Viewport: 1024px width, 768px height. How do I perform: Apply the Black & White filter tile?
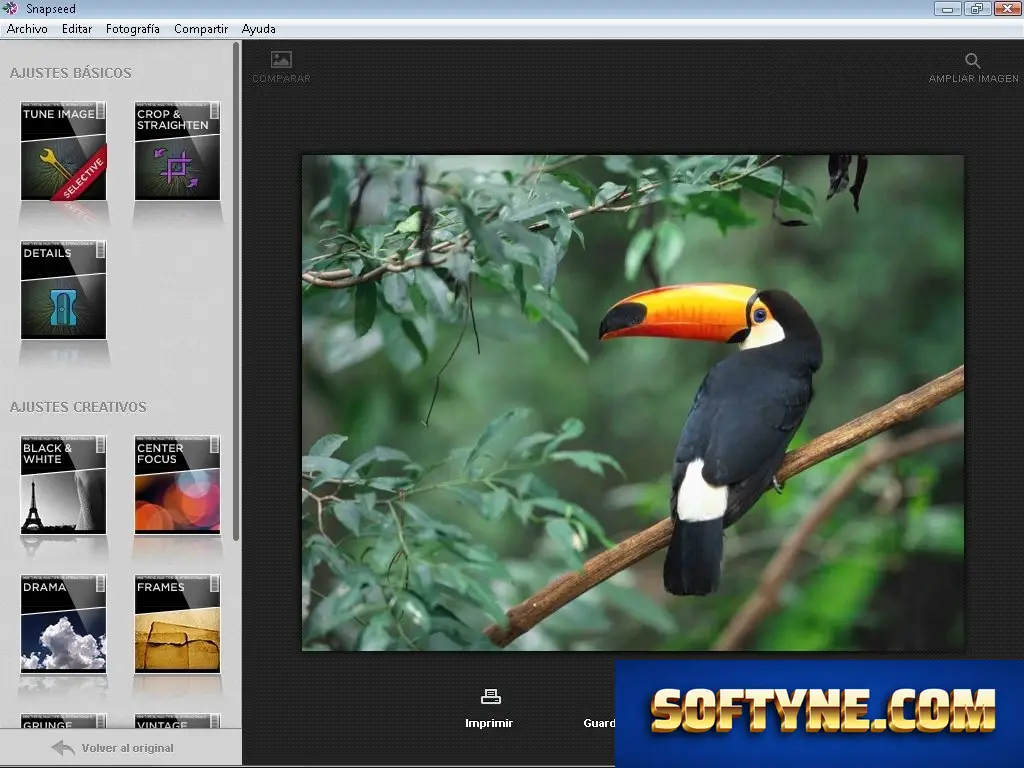pyautogui.click(x=63, y=485)
